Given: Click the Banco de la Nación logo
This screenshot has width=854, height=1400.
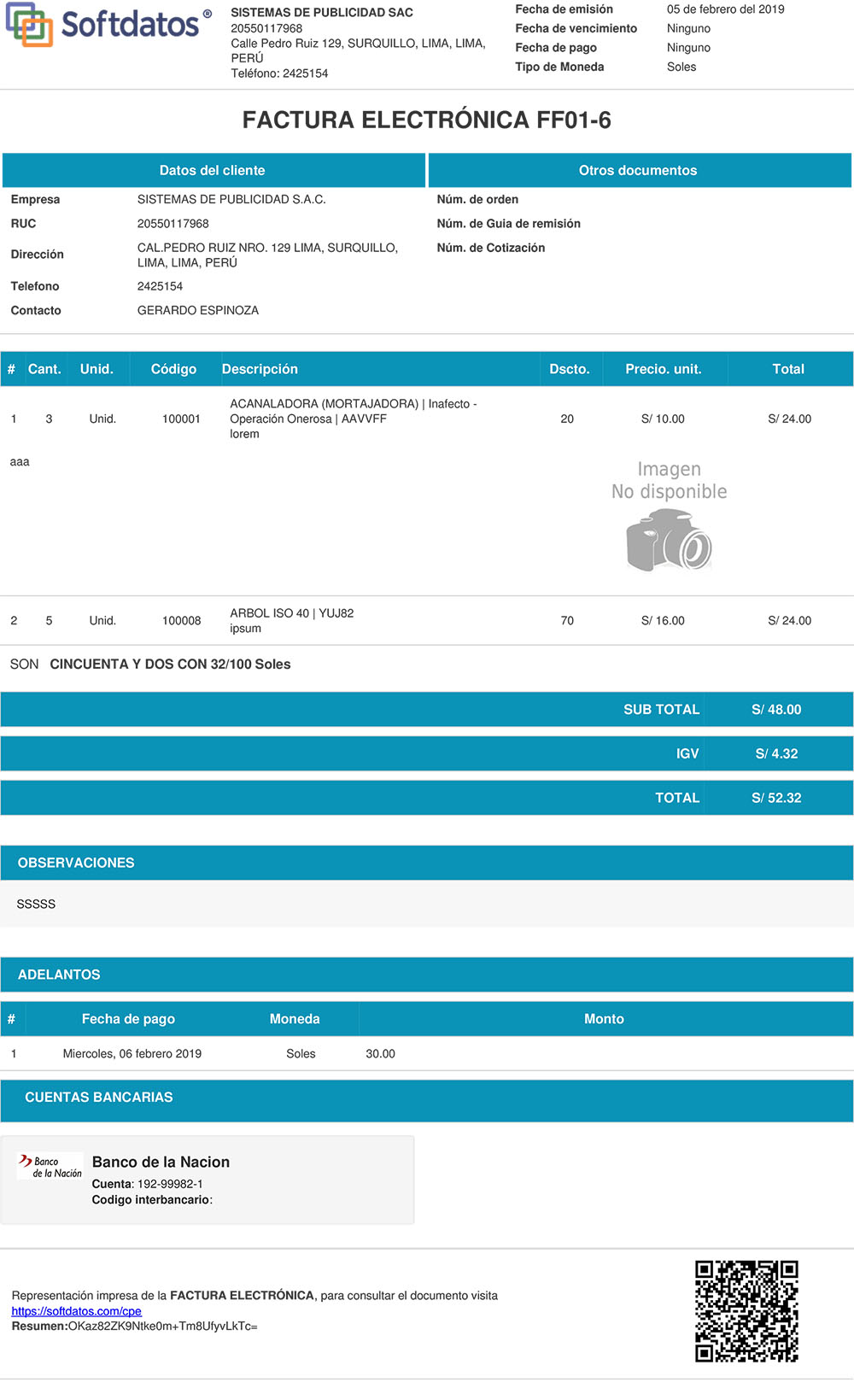Looking at the screenshot, I should pyautogui.click(x=50, y=1167).
